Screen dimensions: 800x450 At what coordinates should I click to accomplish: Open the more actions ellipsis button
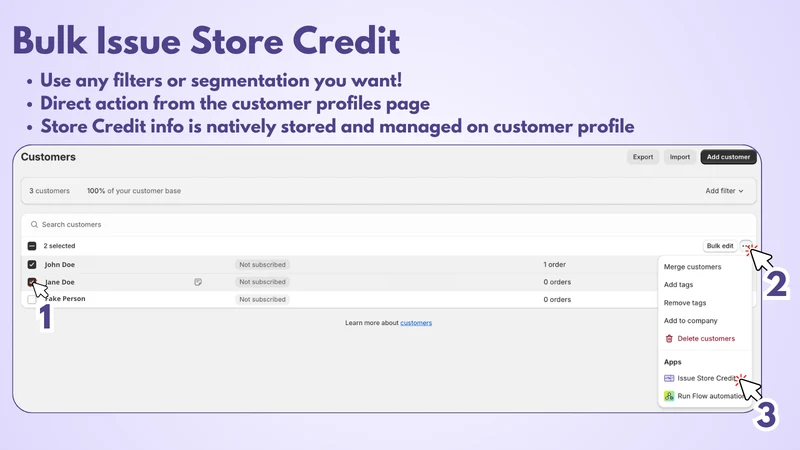tap(746, 246)
